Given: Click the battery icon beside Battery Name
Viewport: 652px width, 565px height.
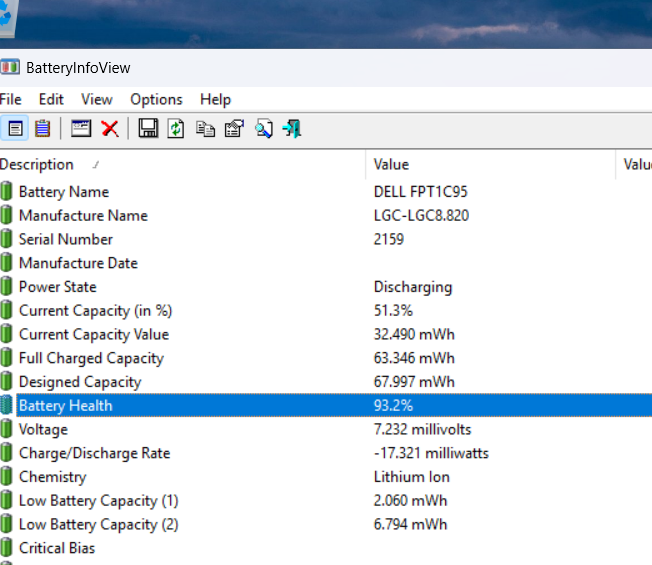Looking at the screenshot, I should [x=6, y=192].
